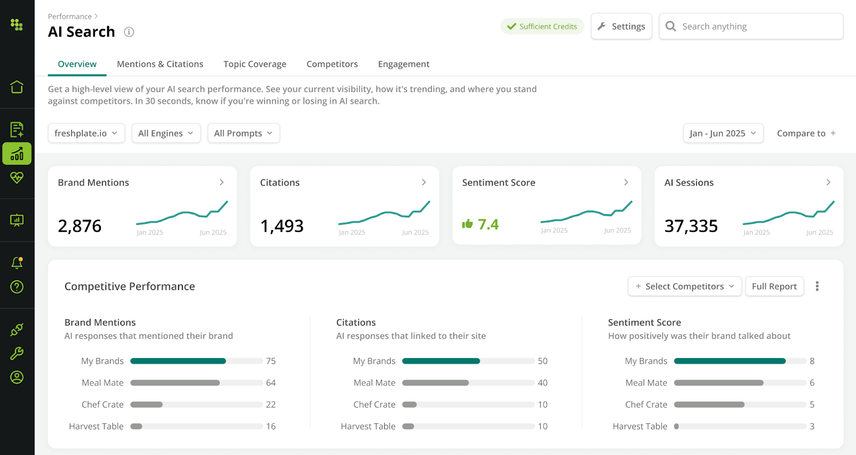Viewport: 856px width, 455px height.
Task: Open the help question mark icon
Action: (x=17, y=287)
